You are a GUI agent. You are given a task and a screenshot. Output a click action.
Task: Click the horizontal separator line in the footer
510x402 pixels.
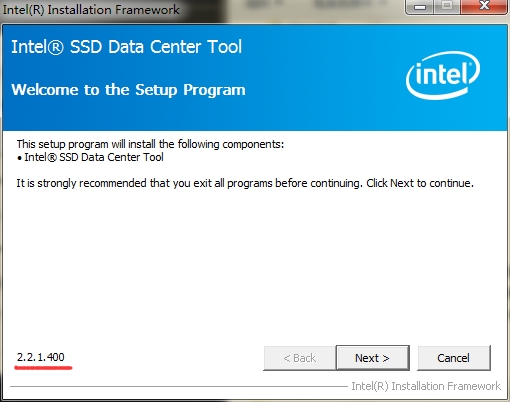(179, 387)
